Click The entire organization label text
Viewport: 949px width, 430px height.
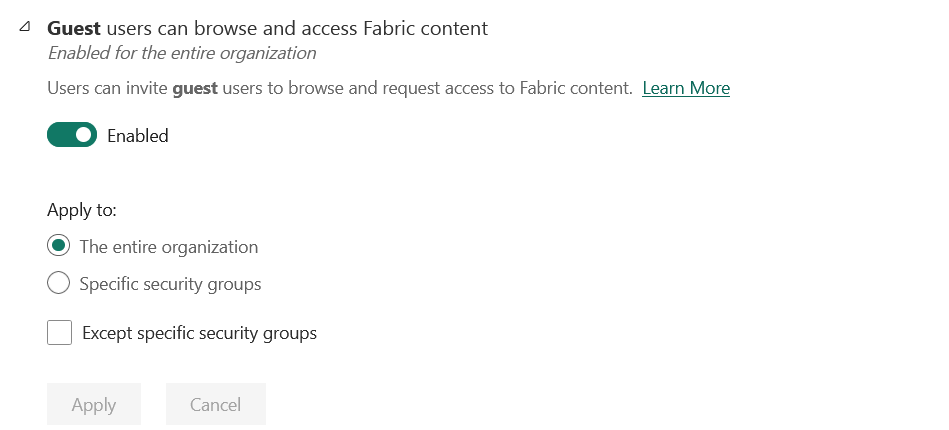169,247
